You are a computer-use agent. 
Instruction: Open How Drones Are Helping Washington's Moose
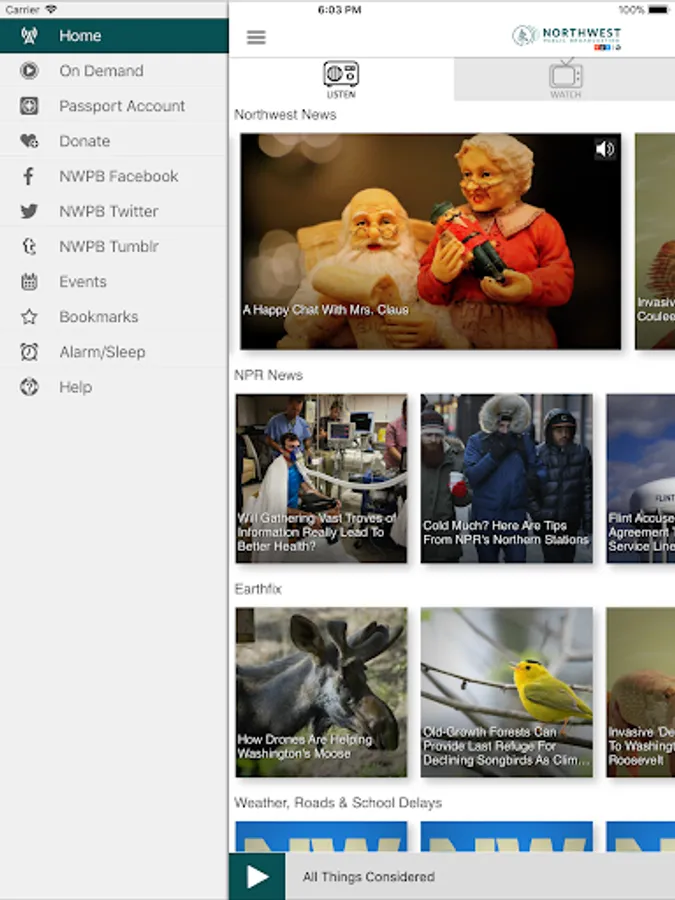click(x=321, y=692)
